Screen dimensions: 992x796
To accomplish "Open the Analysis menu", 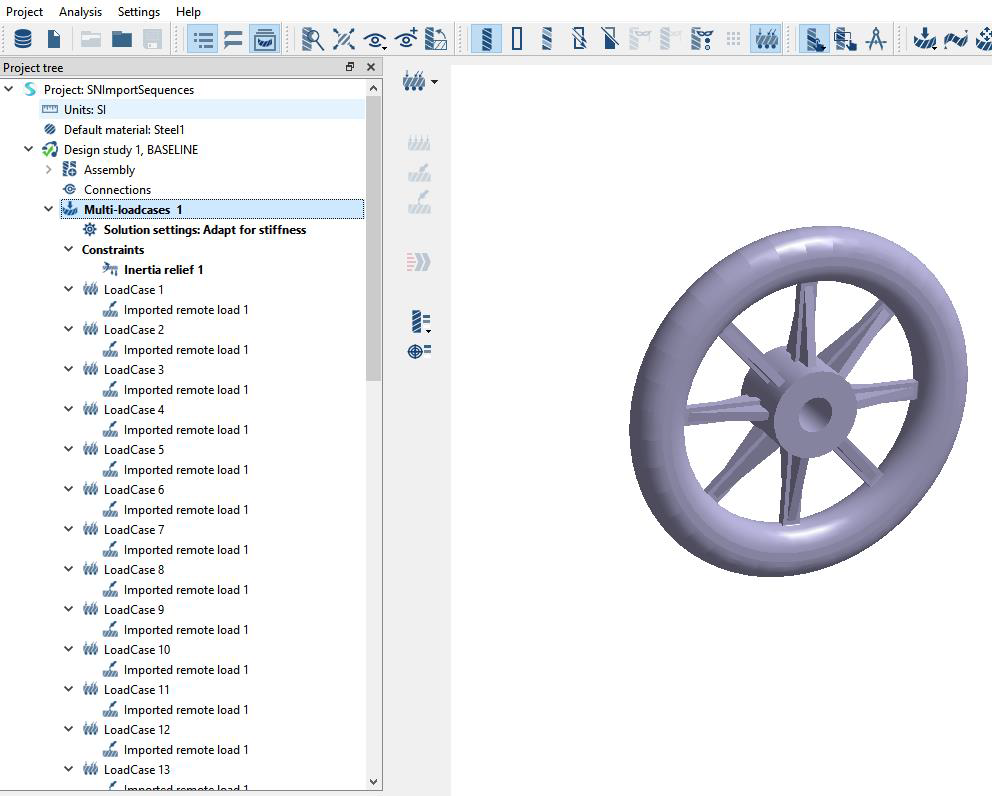I will pos(80,11).
